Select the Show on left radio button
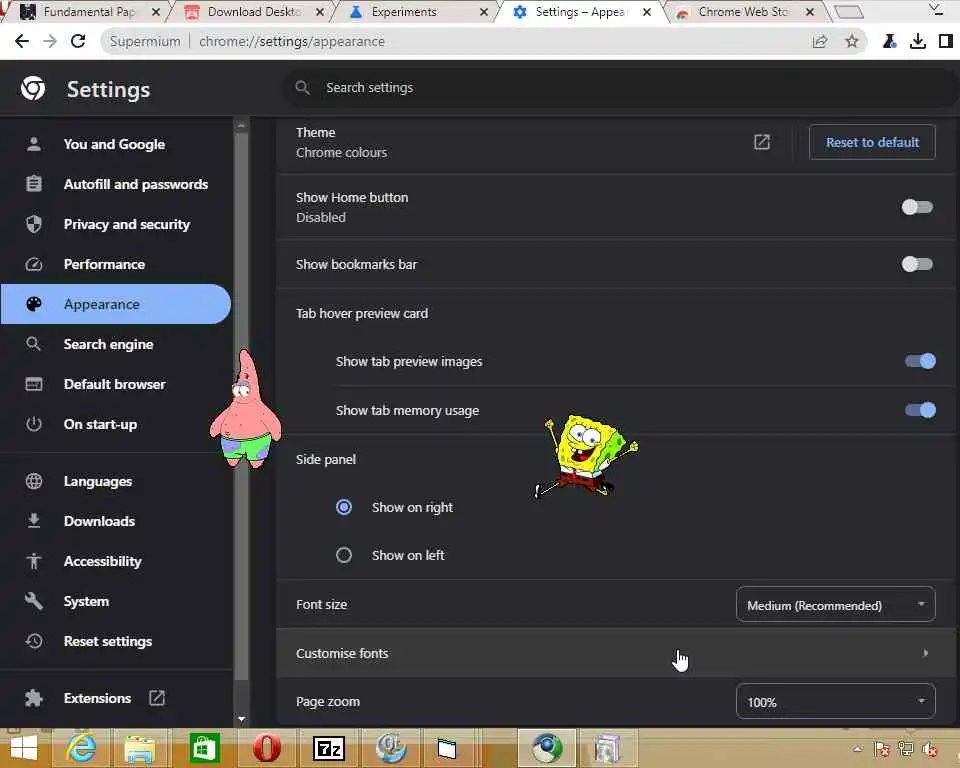Screen dimensions: 960x768 click(344, 555)
